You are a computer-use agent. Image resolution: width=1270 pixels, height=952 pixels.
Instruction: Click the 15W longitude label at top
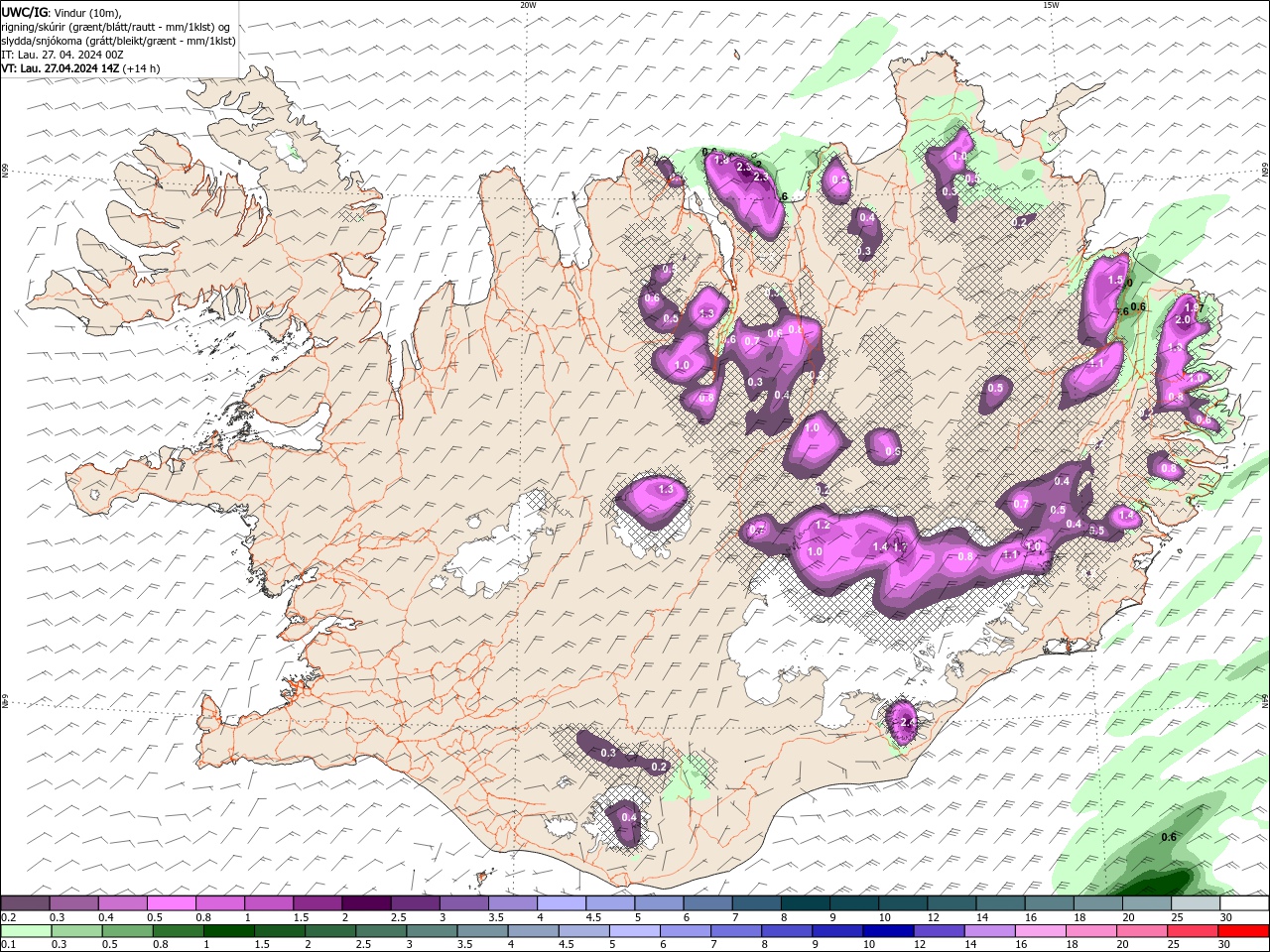(1051, 5)
